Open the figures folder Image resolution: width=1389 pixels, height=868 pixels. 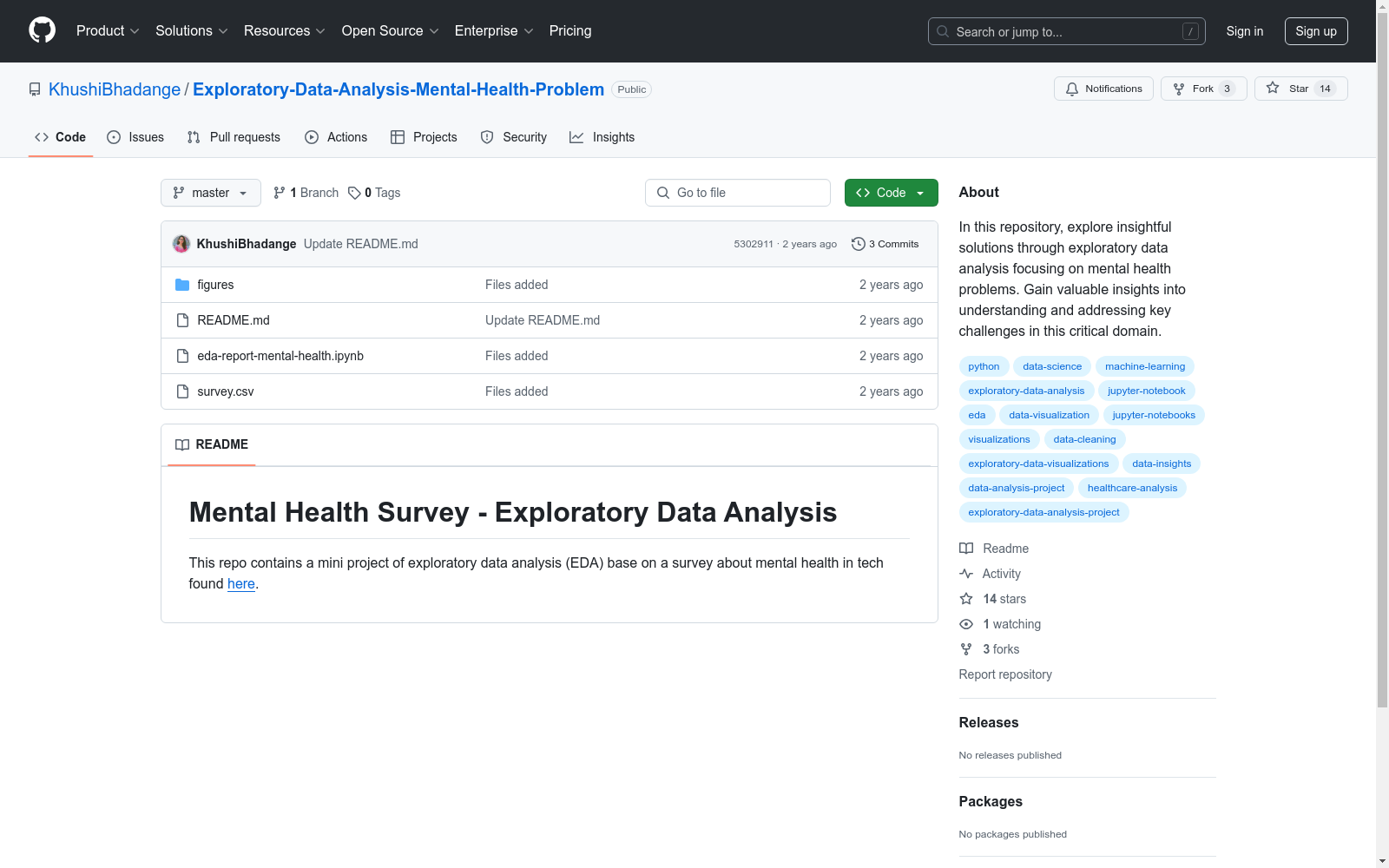[215, 285]
